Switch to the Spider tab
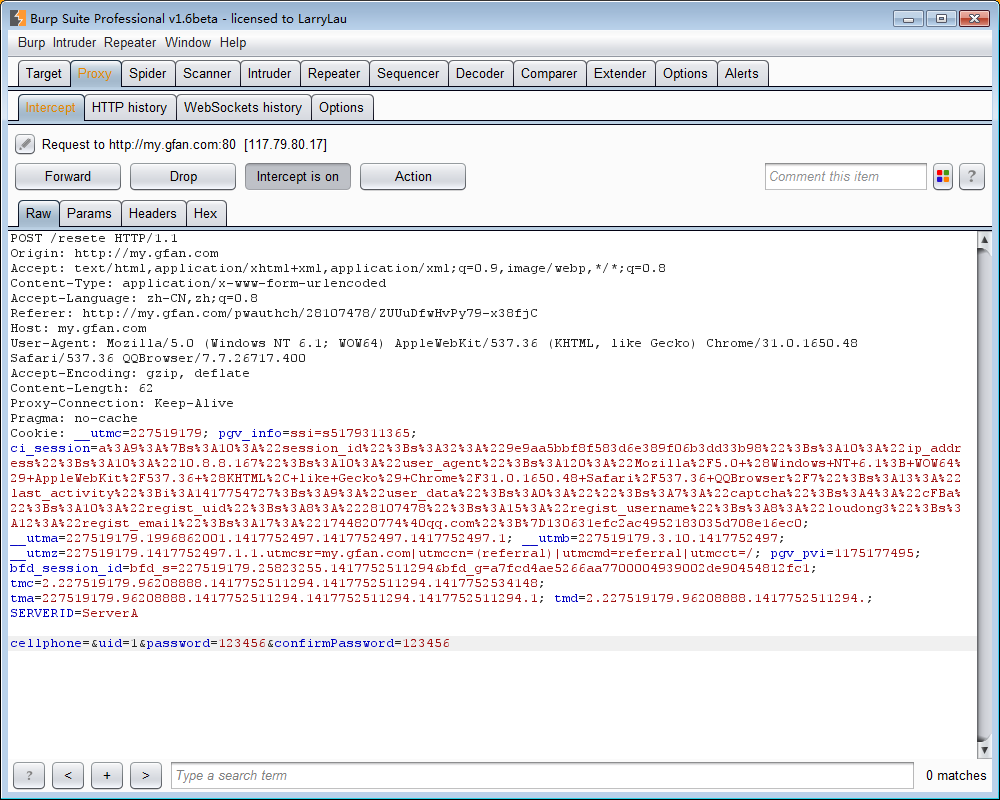The image size is (1000, 800). 147,73
